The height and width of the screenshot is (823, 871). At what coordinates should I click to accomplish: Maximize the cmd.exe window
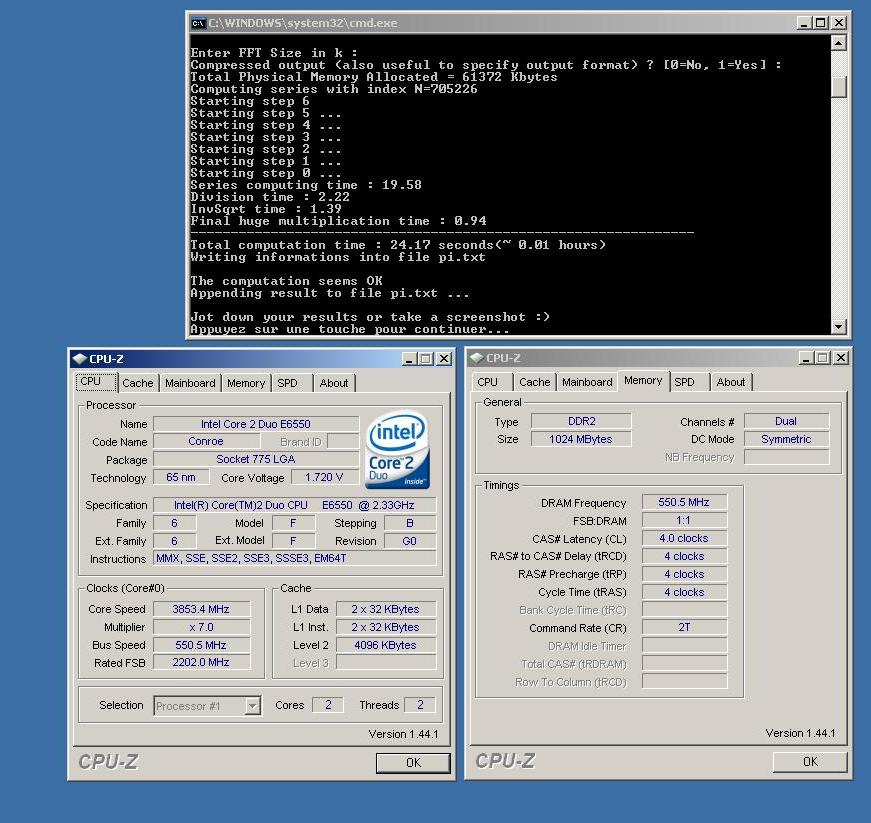click(820, 23)
